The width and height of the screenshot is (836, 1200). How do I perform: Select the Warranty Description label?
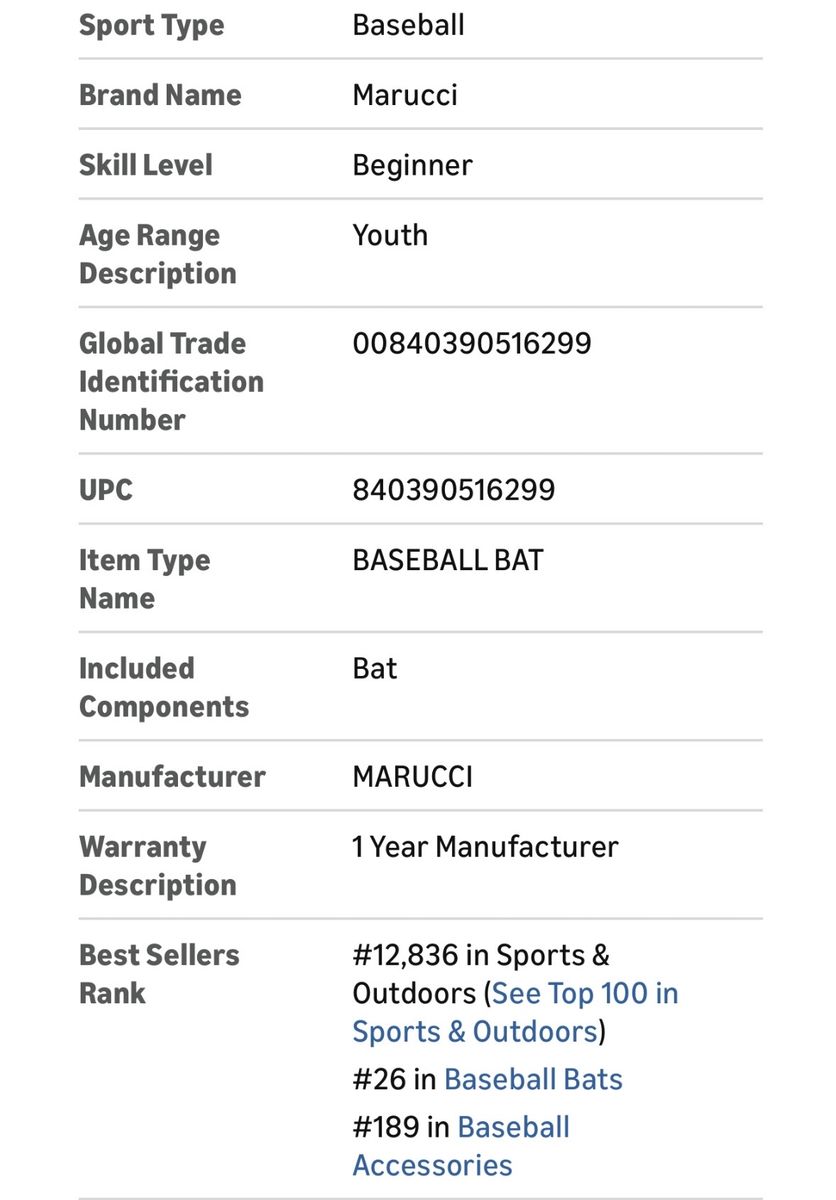point(157,866)
